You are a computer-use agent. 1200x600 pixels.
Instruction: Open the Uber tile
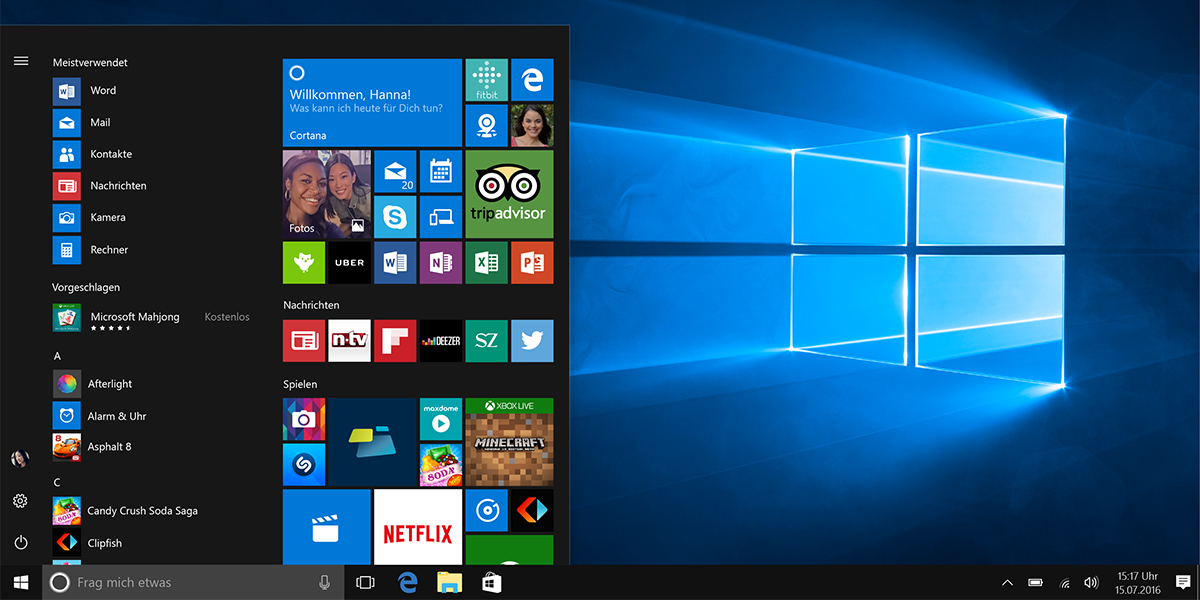pyautogui.click(x=349, y=263)
